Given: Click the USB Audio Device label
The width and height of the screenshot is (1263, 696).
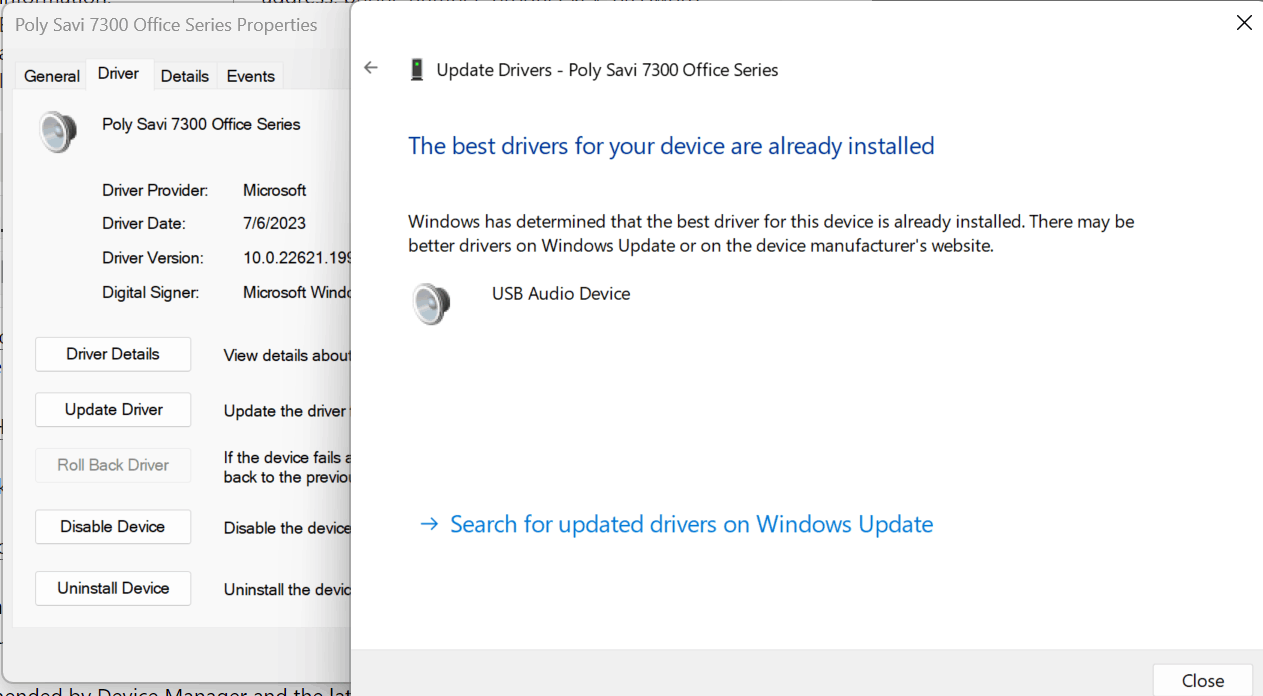Looking at the screenshot, I should pos(561,294).
